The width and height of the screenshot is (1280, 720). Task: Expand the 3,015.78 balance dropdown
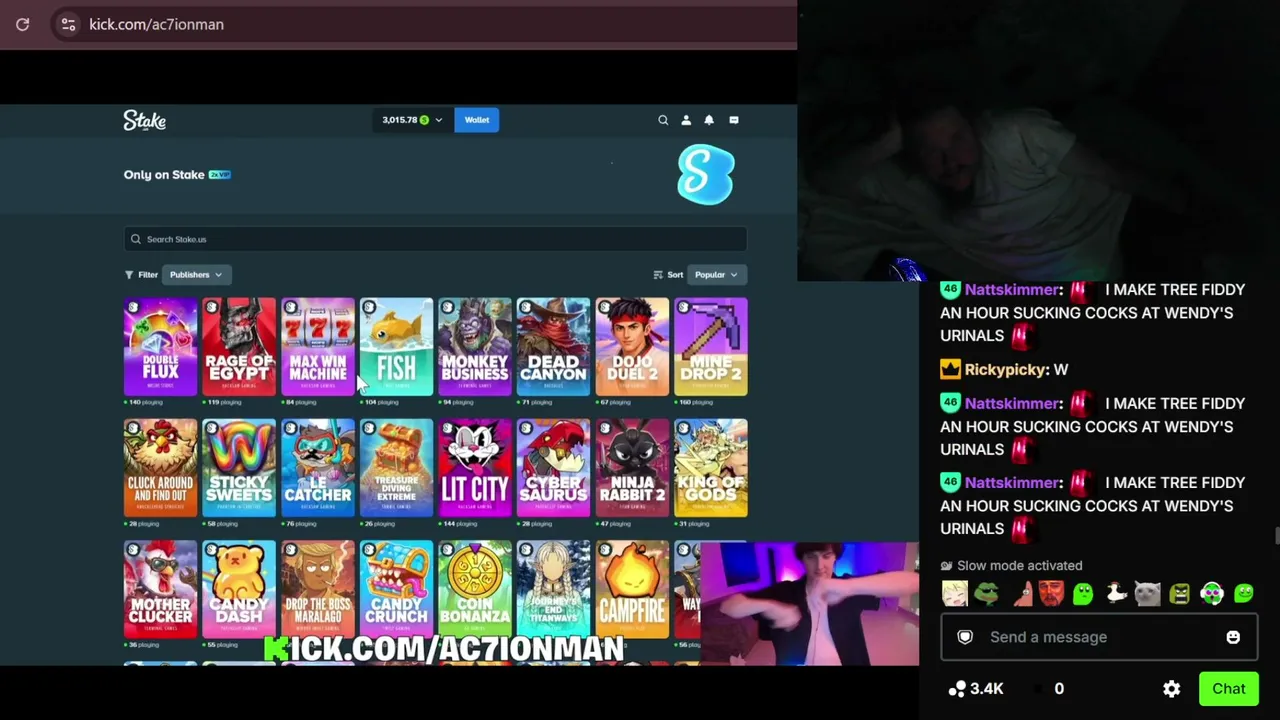tap(411, 120)
